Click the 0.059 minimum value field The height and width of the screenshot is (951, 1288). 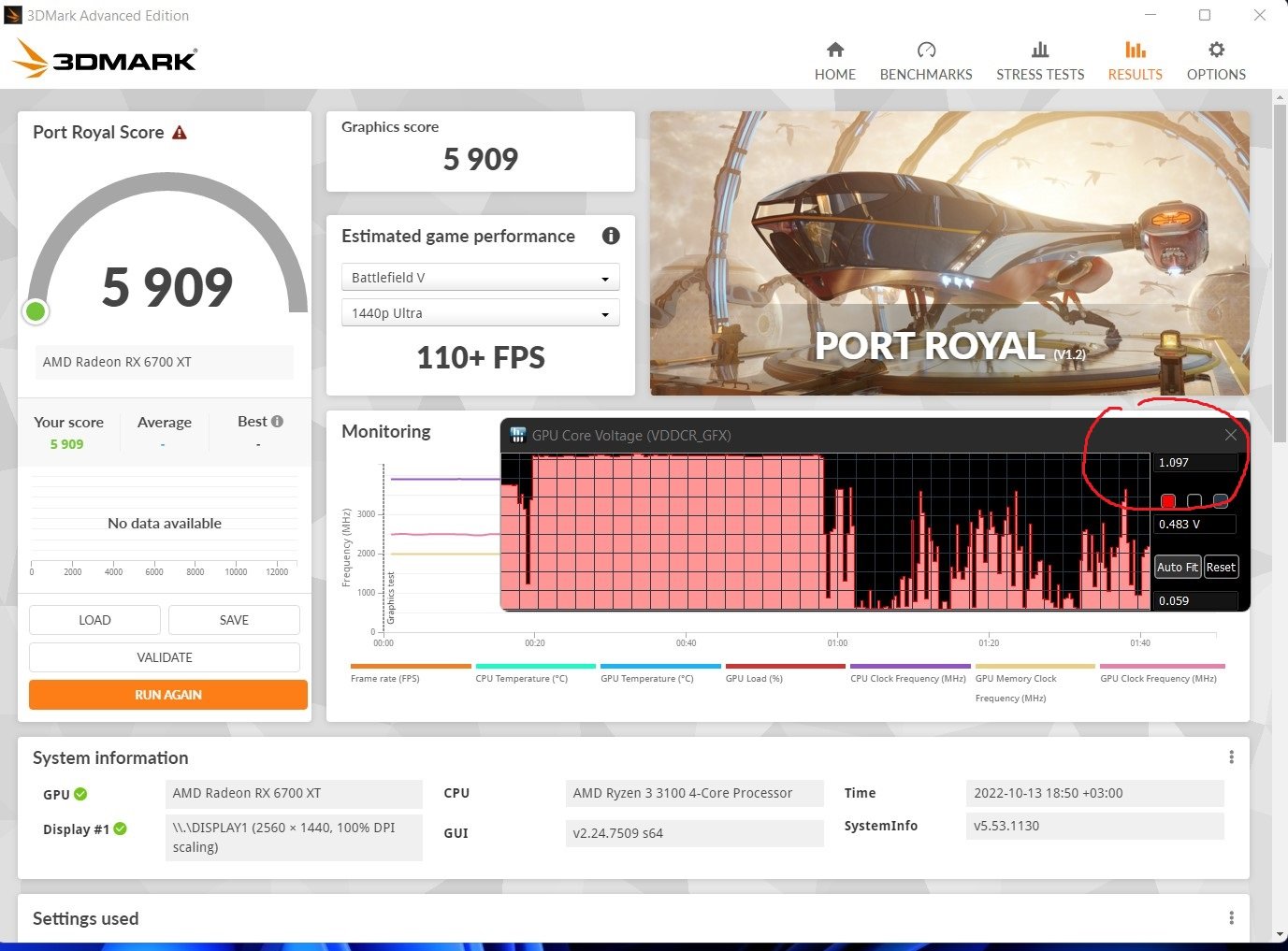pyautogui.click(x=1195, y=600)
